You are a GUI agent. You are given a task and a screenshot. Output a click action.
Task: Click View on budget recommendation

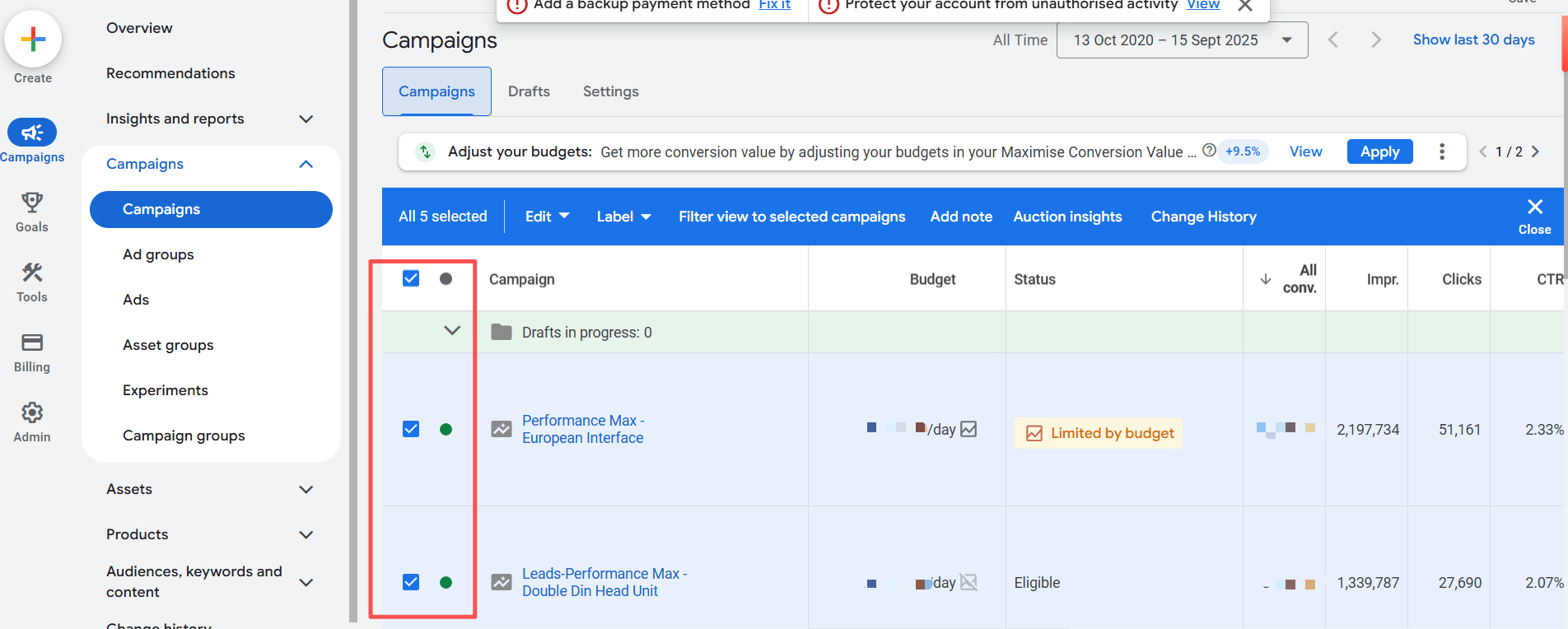[1305, 151]
